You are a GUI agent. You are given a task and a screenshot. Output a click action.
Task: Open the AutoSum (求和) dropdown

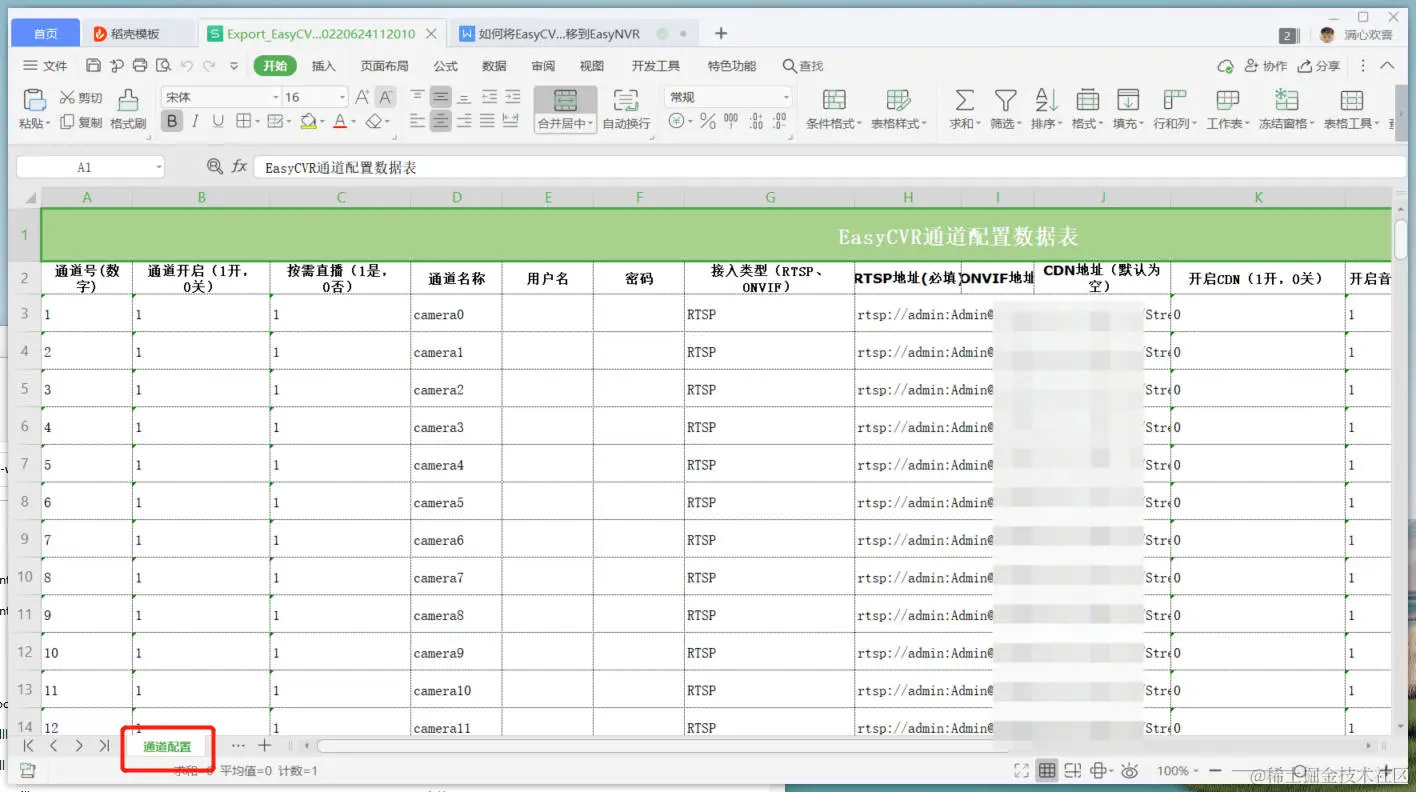[x=977, y=124]
